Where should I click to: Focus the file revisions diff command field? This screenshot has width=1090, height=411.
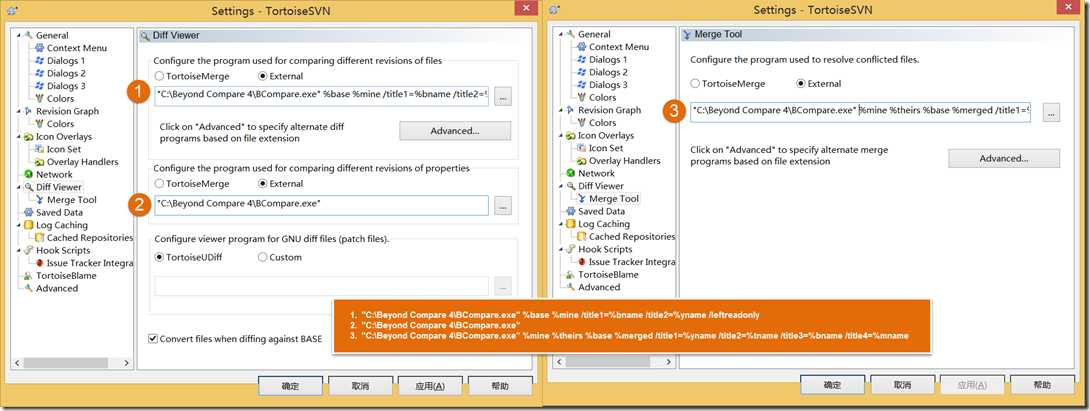pyautogui.click(x=322, y=96)
